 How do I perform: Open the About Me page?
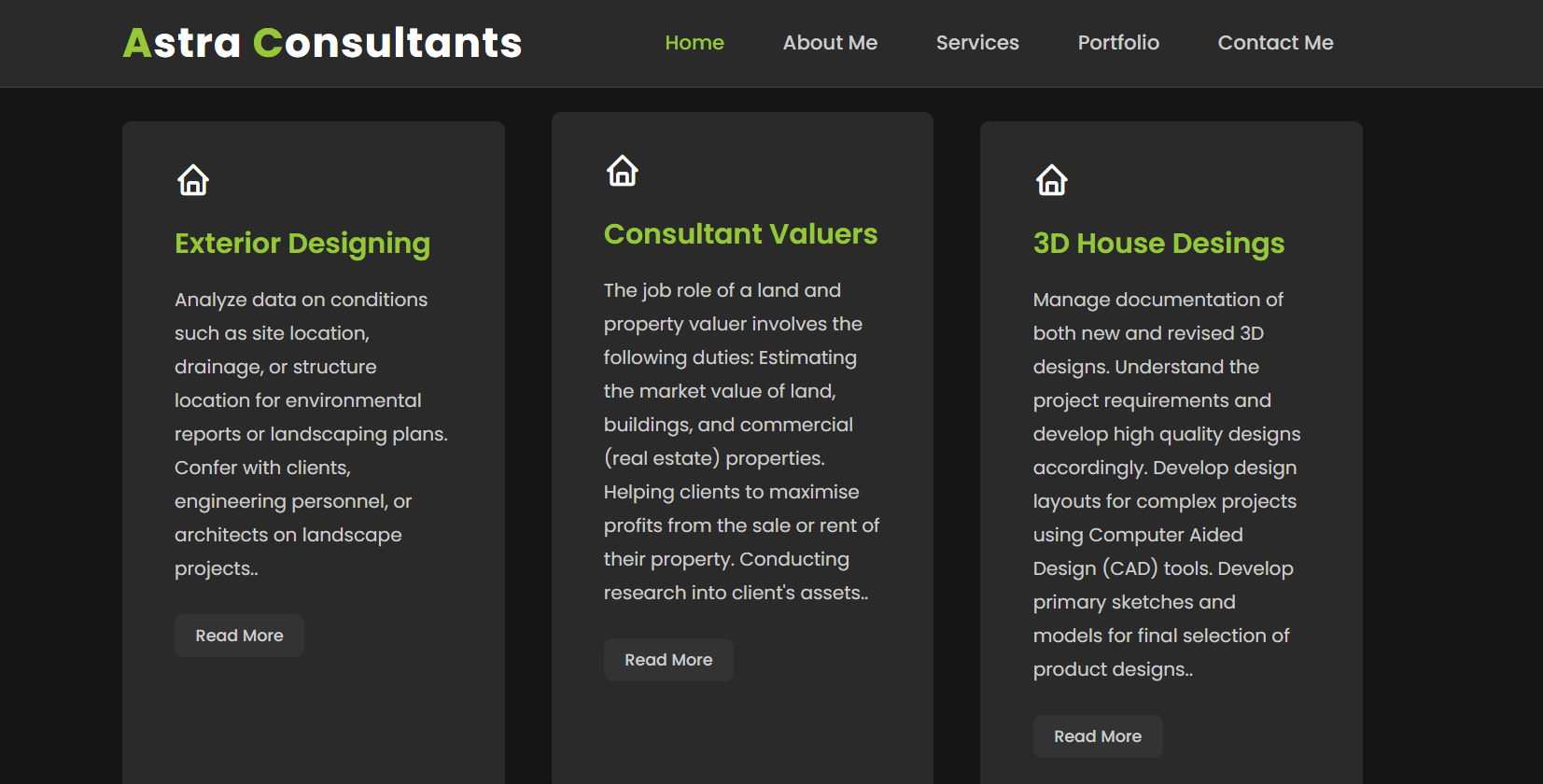point(830,43)
